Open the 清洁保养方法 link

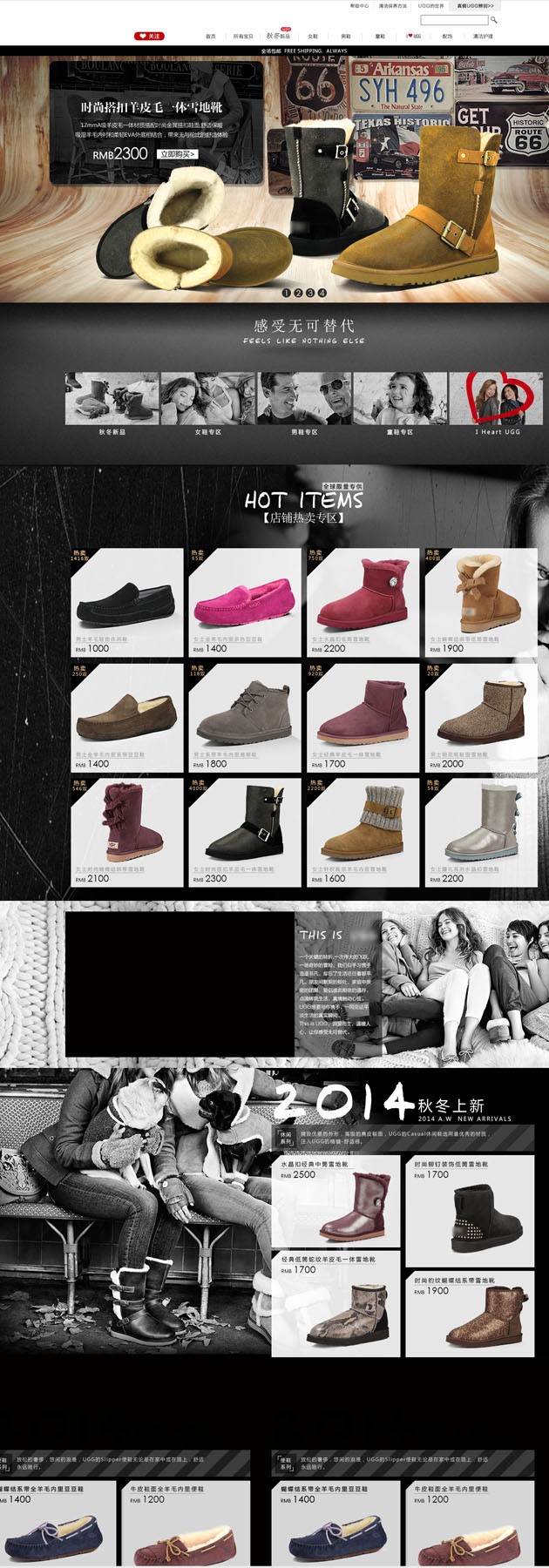click(x=393, y=5)
